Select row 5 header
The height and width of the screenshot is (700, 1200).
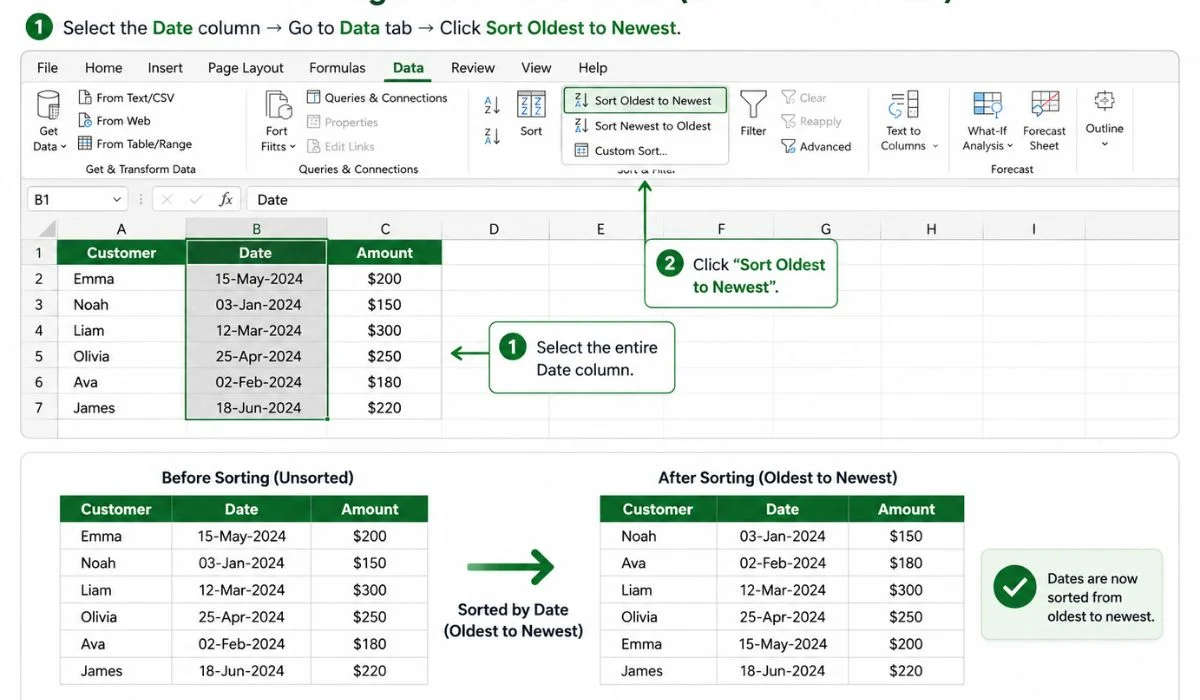[x=39, y=356]
